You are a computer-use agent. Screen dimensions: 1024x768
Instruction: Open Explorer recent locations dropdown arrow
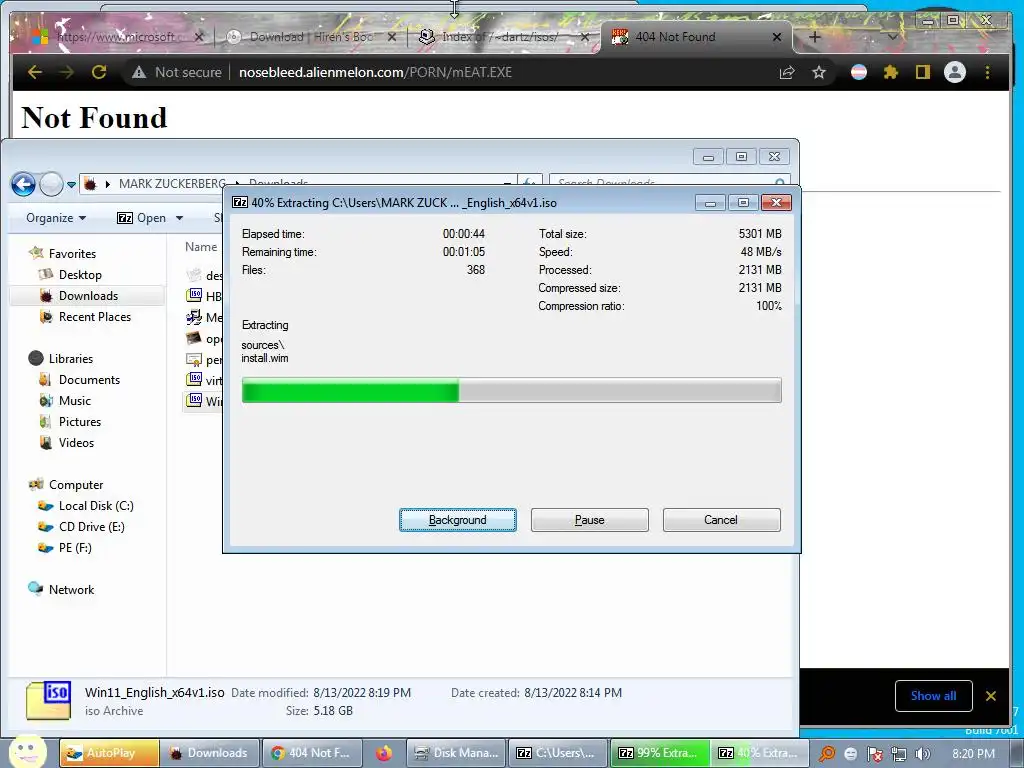(71, 185)
